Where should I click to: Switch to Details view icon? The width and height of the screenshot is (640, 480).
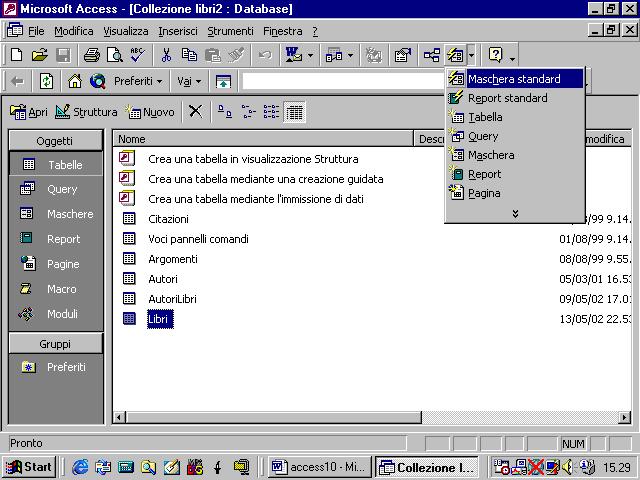click(x=294, y=111)
